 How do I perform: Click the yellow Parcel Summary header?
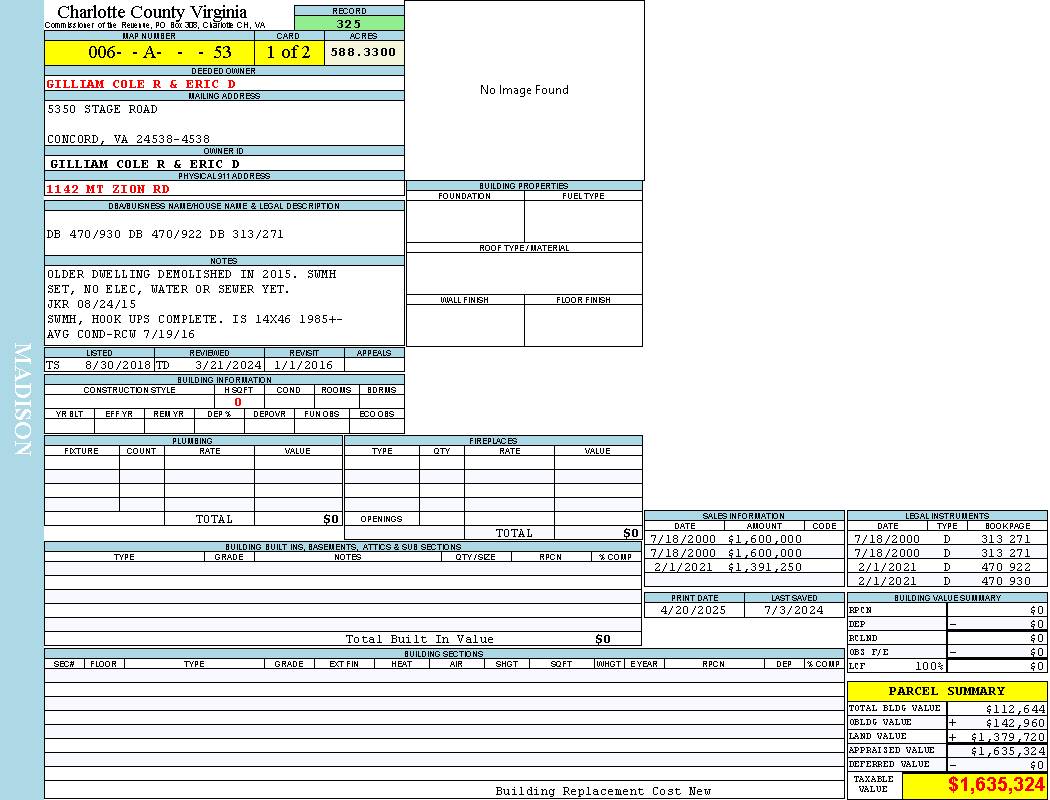946,691
